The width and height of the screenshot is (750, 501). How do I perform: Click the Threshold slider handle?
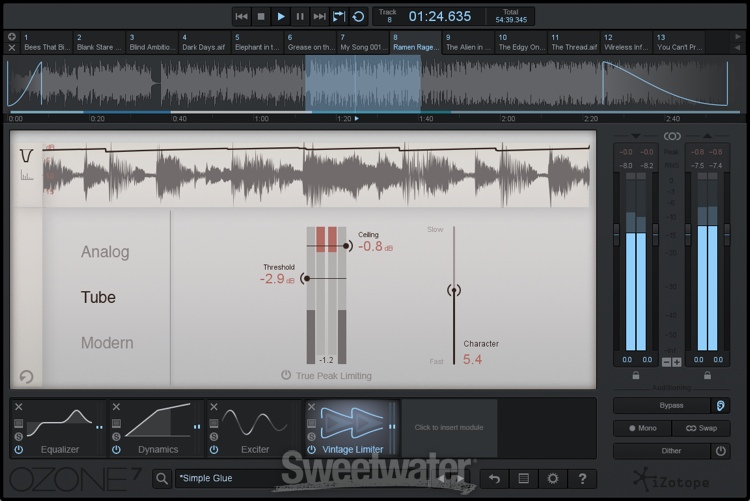click(307, 278)
